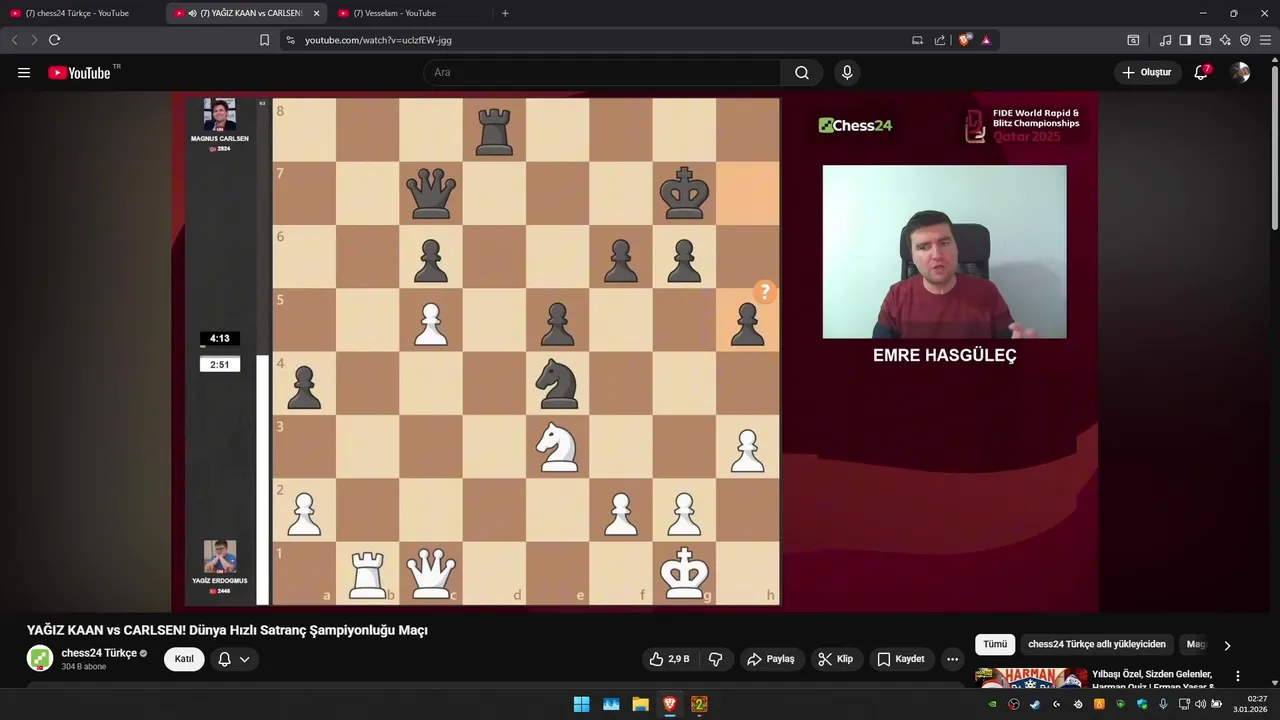Open the chess24 Türkçe channel avatar

tap(40, 659)
